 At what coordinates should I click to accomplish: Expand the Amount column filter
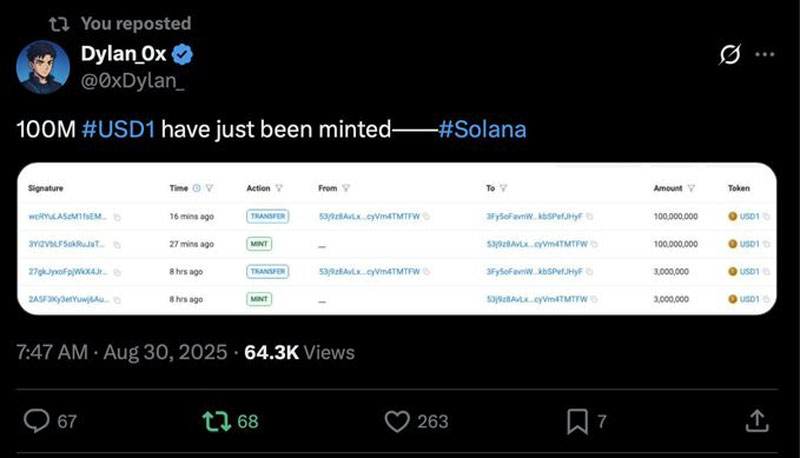tap(691, 188)
